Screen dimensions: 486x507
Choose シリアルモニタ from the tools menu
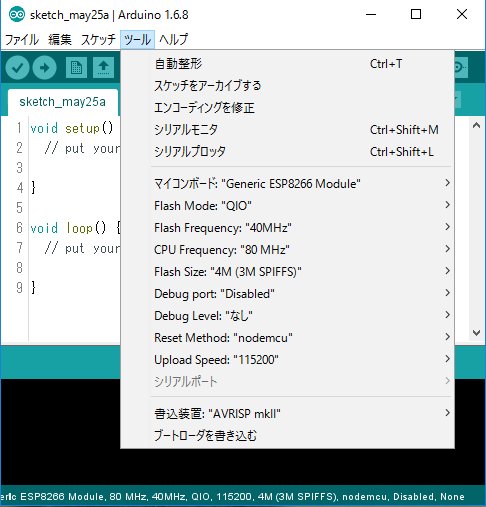click(x=287, y=129)
